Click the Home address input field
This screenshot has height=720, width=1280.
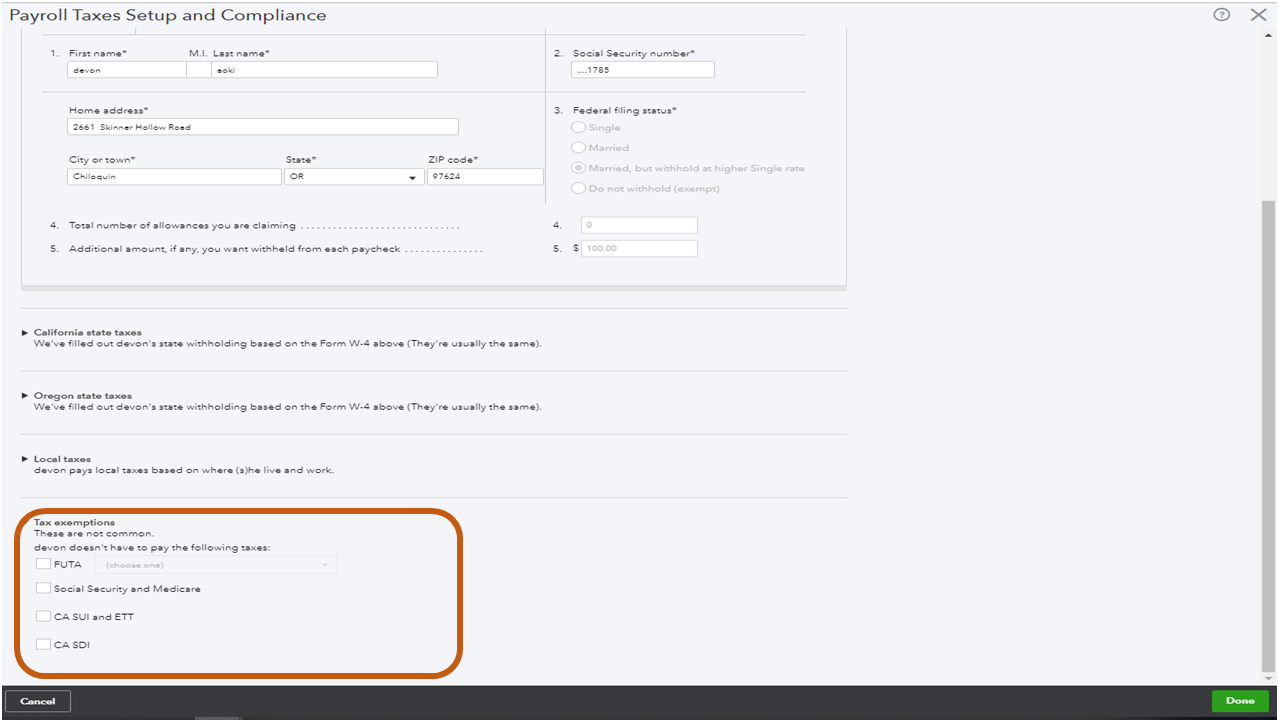coord(263,127)
